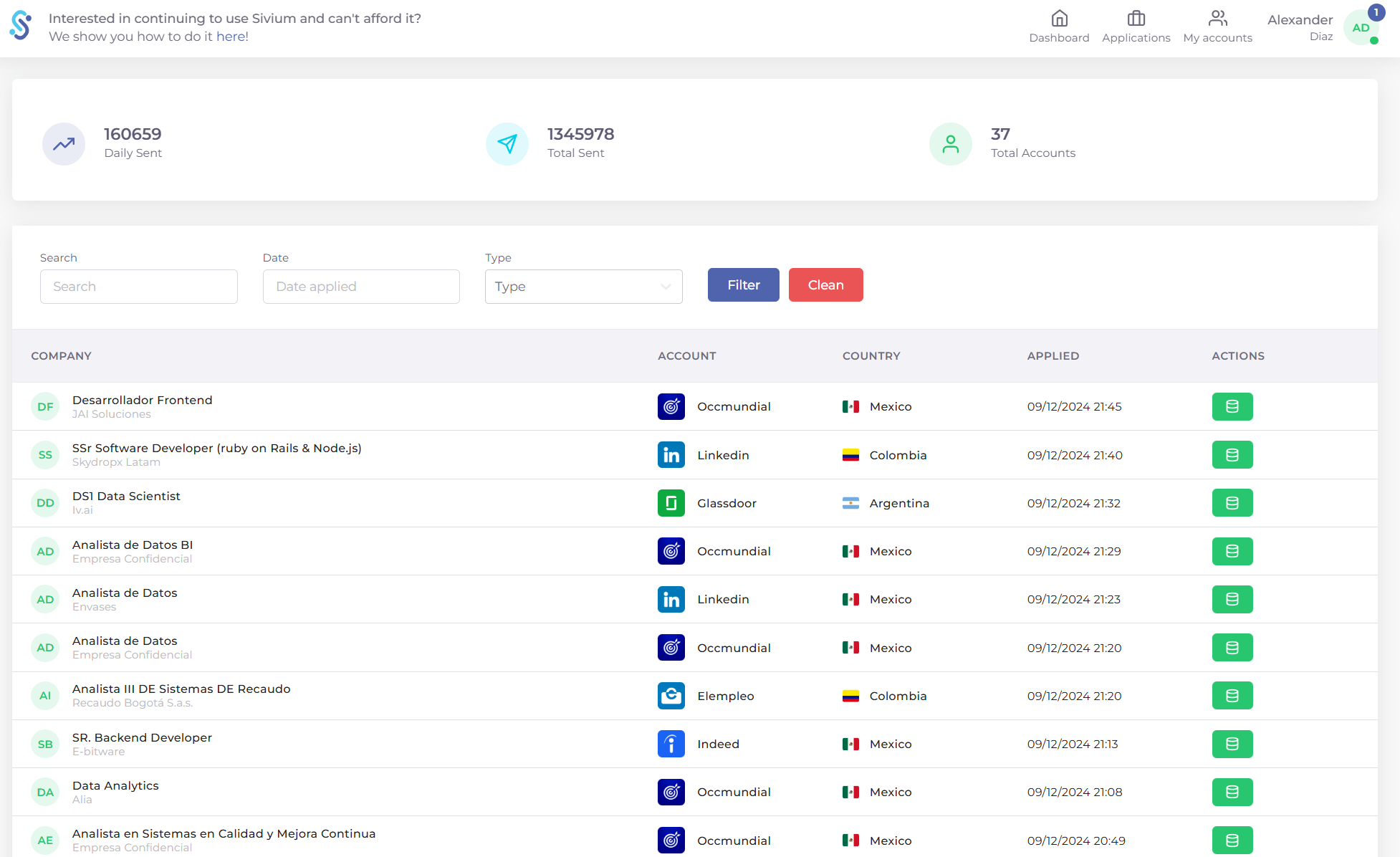Open the Dashboard page
Image resolution: width=1400 pixels, height=857 pixels.
1059,27
